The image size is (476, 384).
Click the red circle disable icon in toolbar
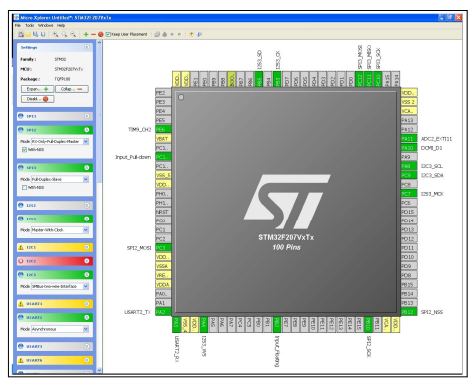click(101, 34)
